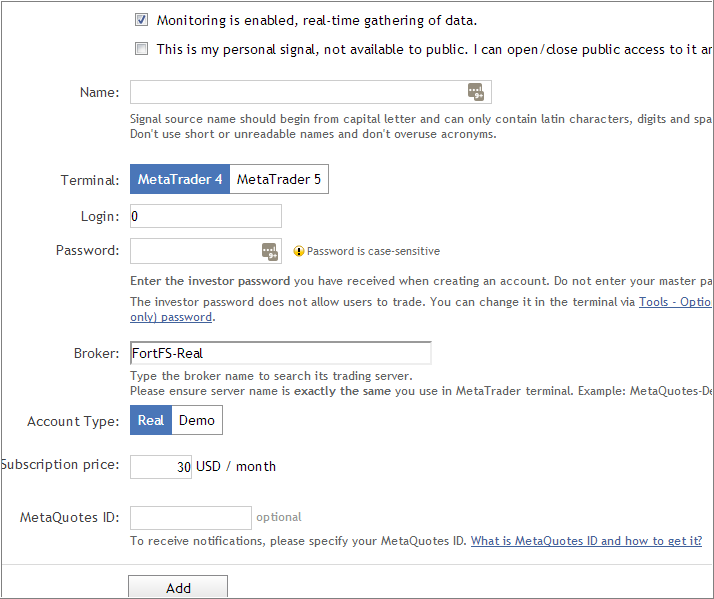Focus the signal Name input field
This screenshot has width=714, height=599.
311,92
